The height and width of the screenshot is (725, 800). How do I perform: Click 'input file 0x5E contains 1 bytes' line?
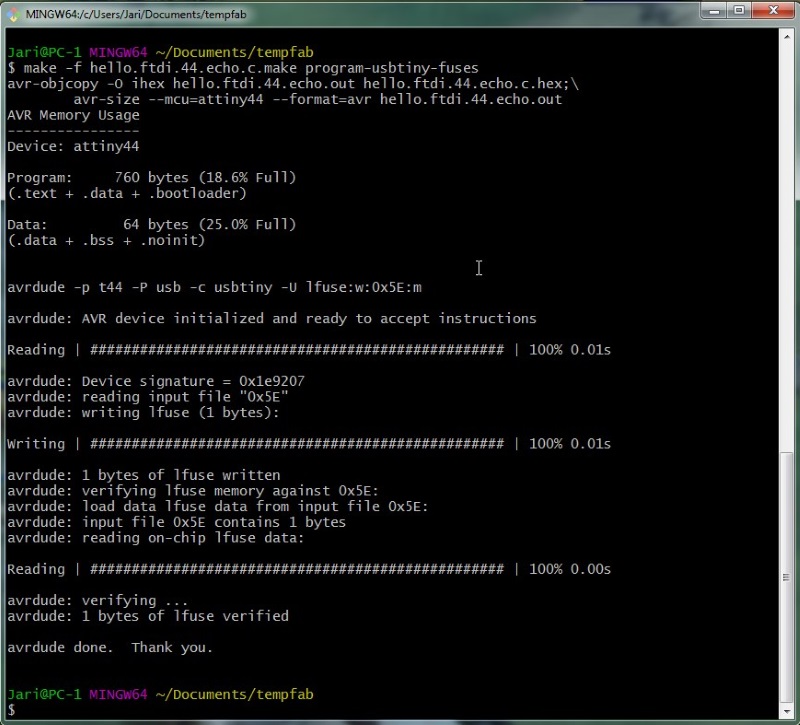(177, 522)
